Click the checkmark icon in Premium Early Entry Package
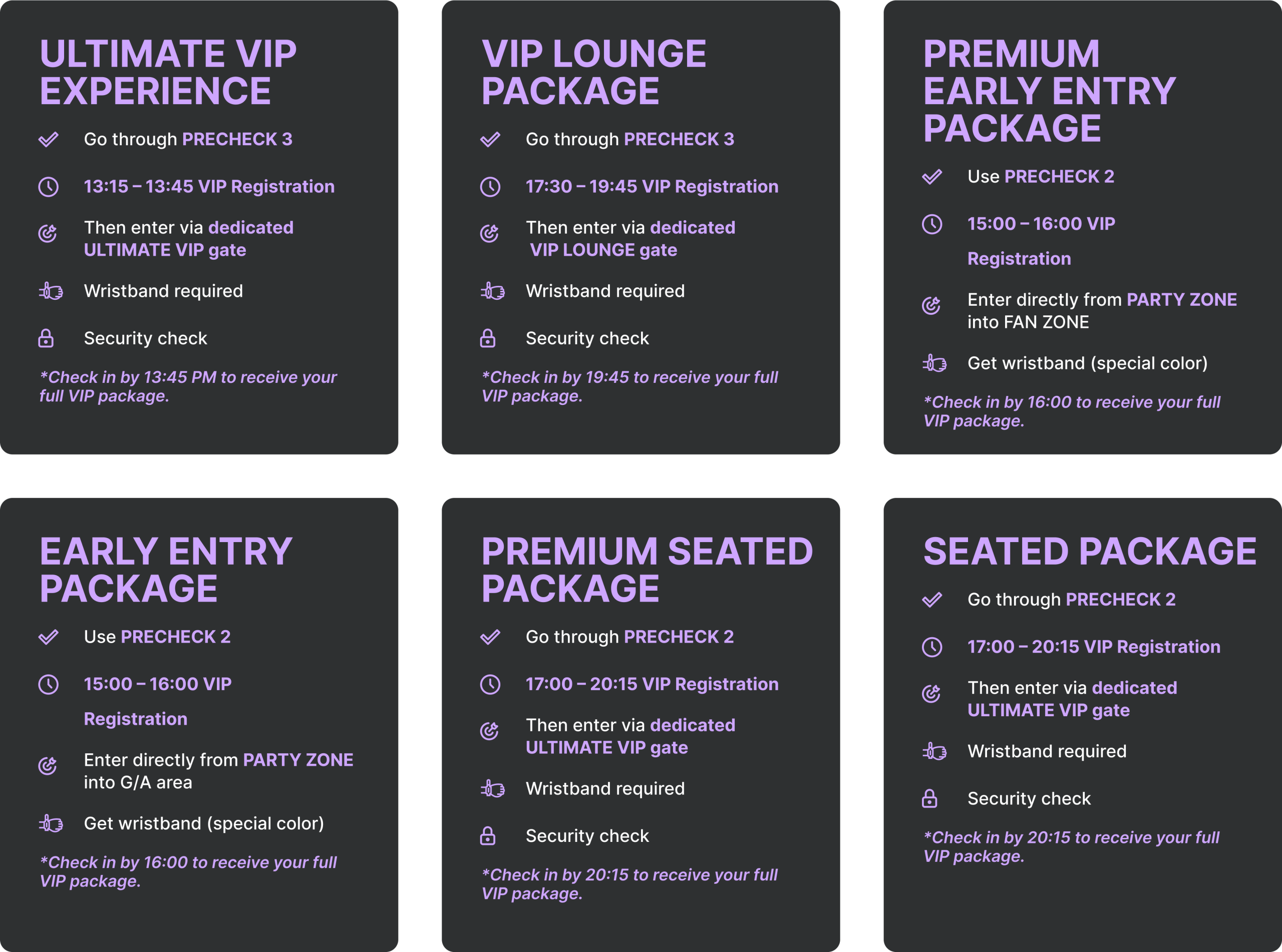 pyautogui.click(x=932, y=176)
